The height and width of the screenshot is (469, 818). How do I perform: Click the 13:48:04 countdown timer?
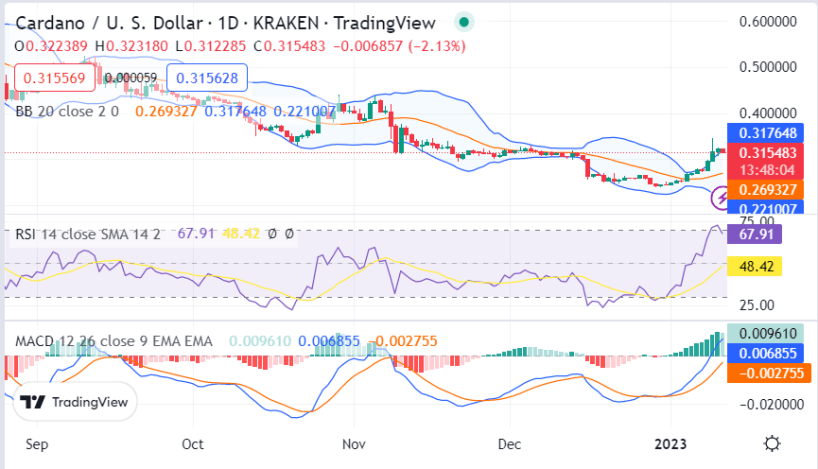[766, 170]
